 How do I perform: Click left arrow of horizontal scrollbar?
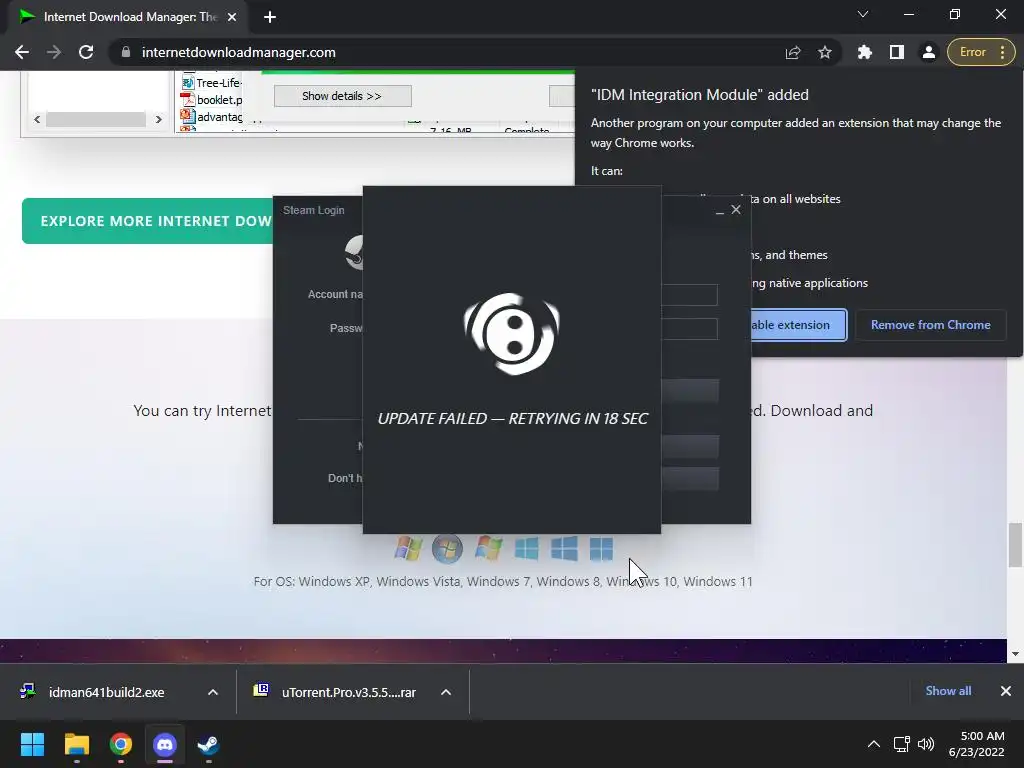[37, 119]
